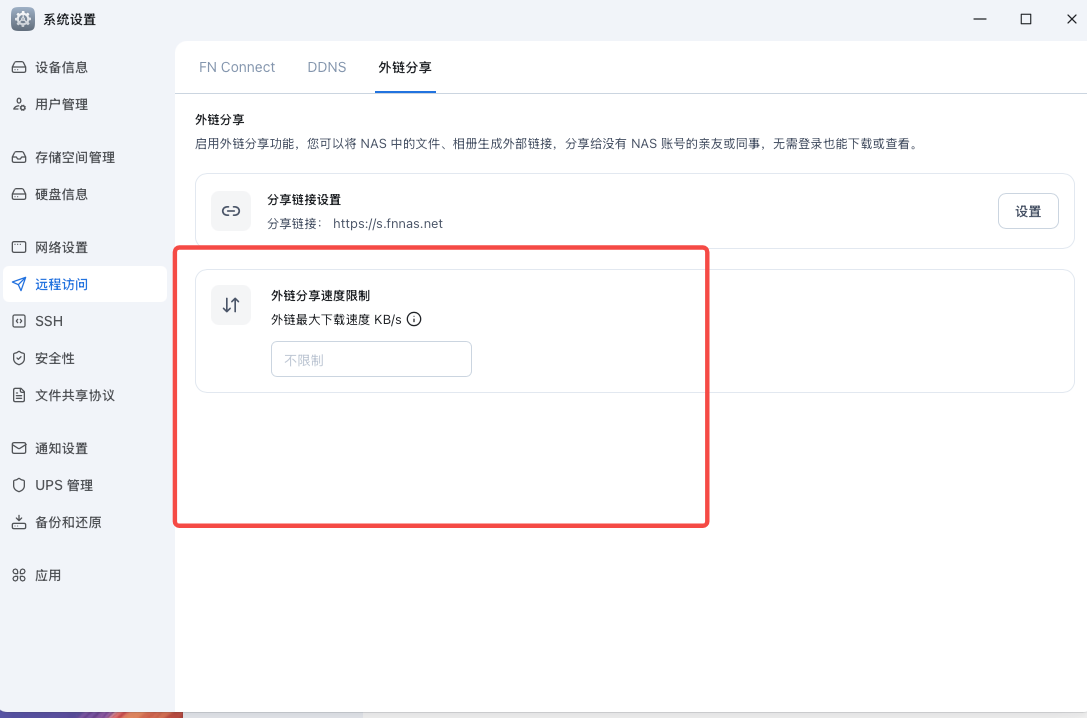Click the 用户管理 user icon
1087x718 pixels.
(x=19, y=104)
